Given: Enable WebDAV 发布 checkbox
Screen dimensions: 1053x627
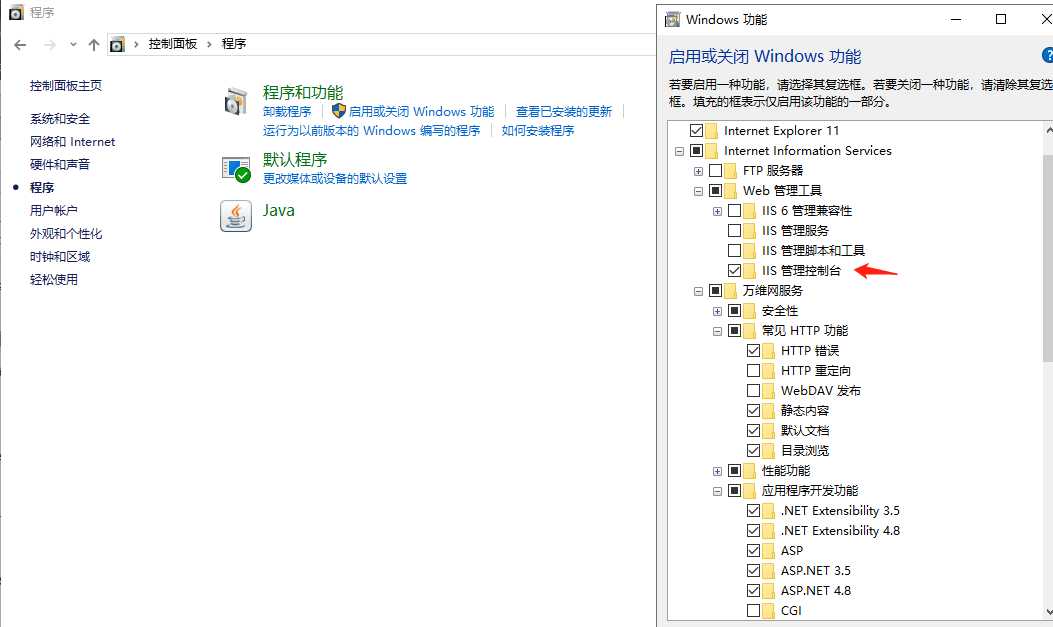Looking at the screenshot, I should pyautogui.click(x=753, y=391).
